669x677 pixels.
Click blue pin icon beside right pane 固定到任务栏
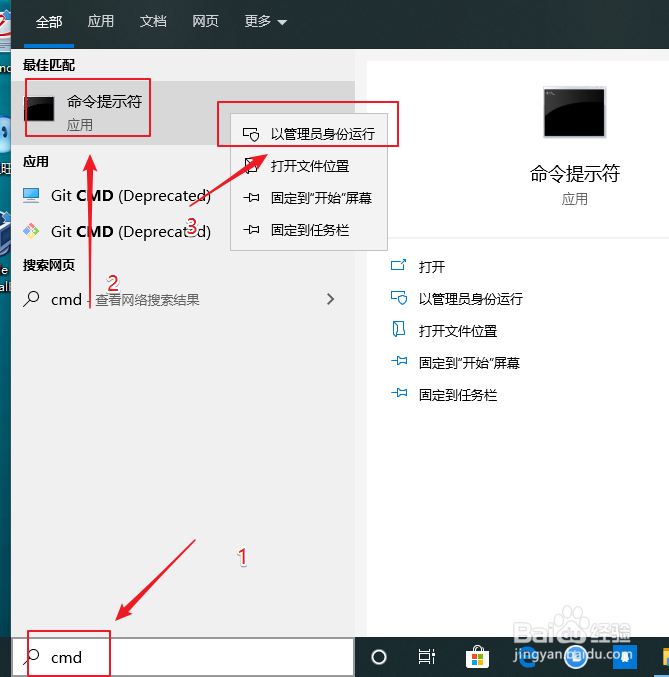(399, 392)
